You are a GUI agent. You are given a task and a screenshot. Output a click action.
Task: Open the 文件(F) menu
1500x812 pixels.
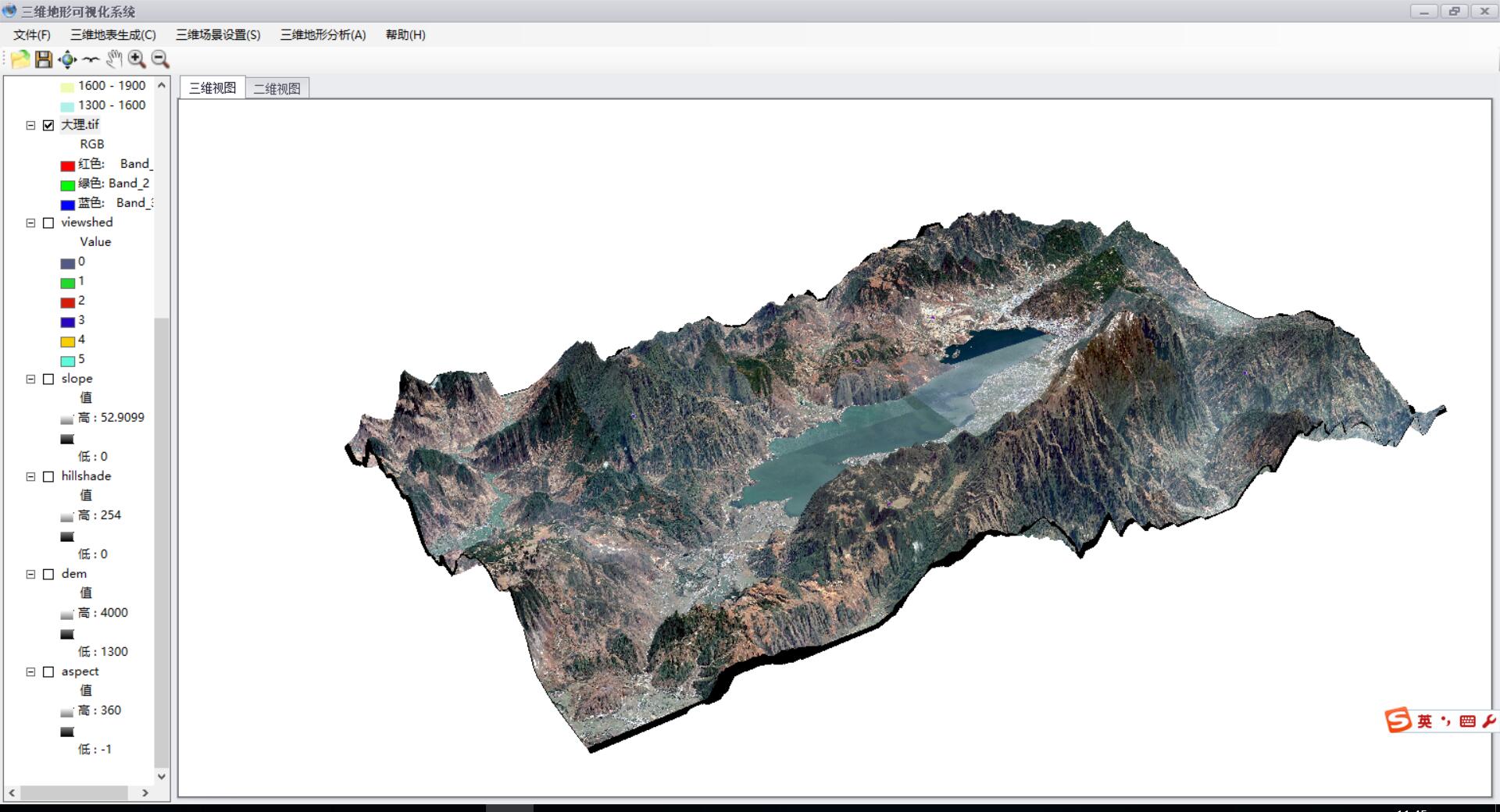(x=32, y=35)
